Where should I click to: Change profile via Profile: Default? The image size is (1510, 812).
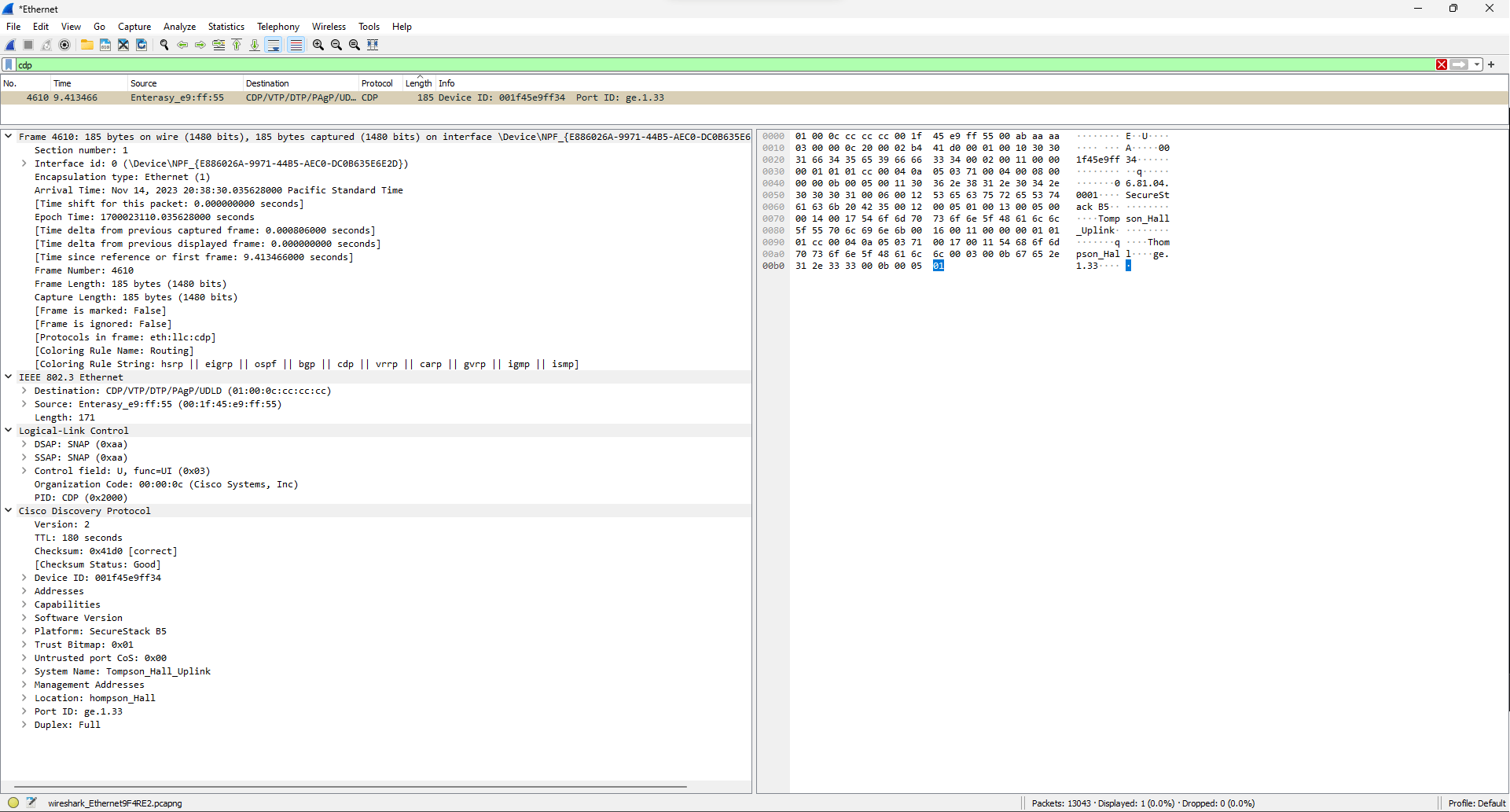point(1476,803)
